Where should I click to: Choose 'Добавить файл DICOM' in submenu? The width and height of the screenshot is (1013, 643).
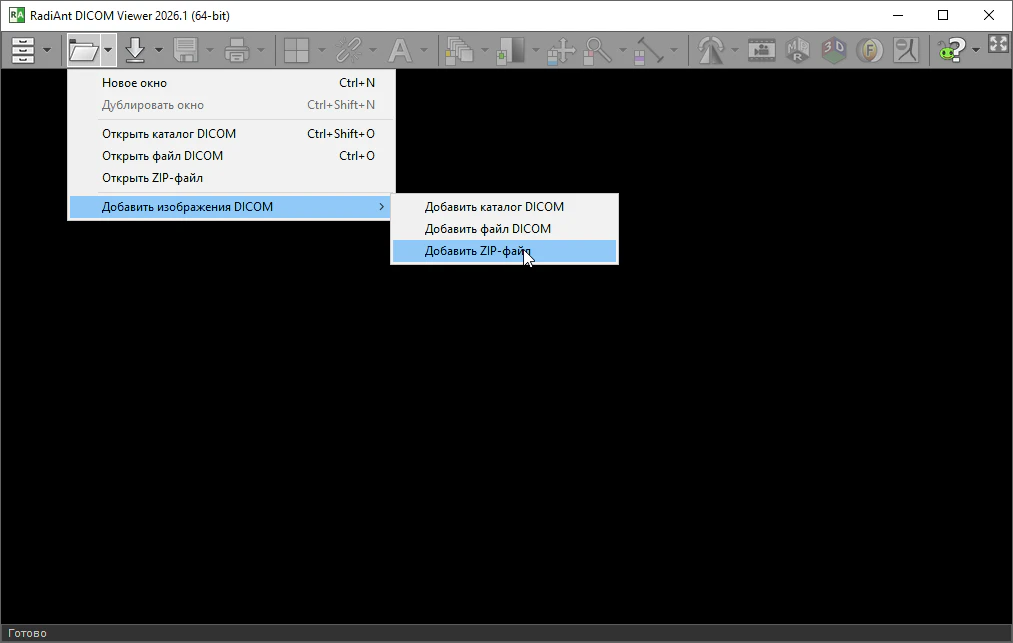tap(505, 229)
